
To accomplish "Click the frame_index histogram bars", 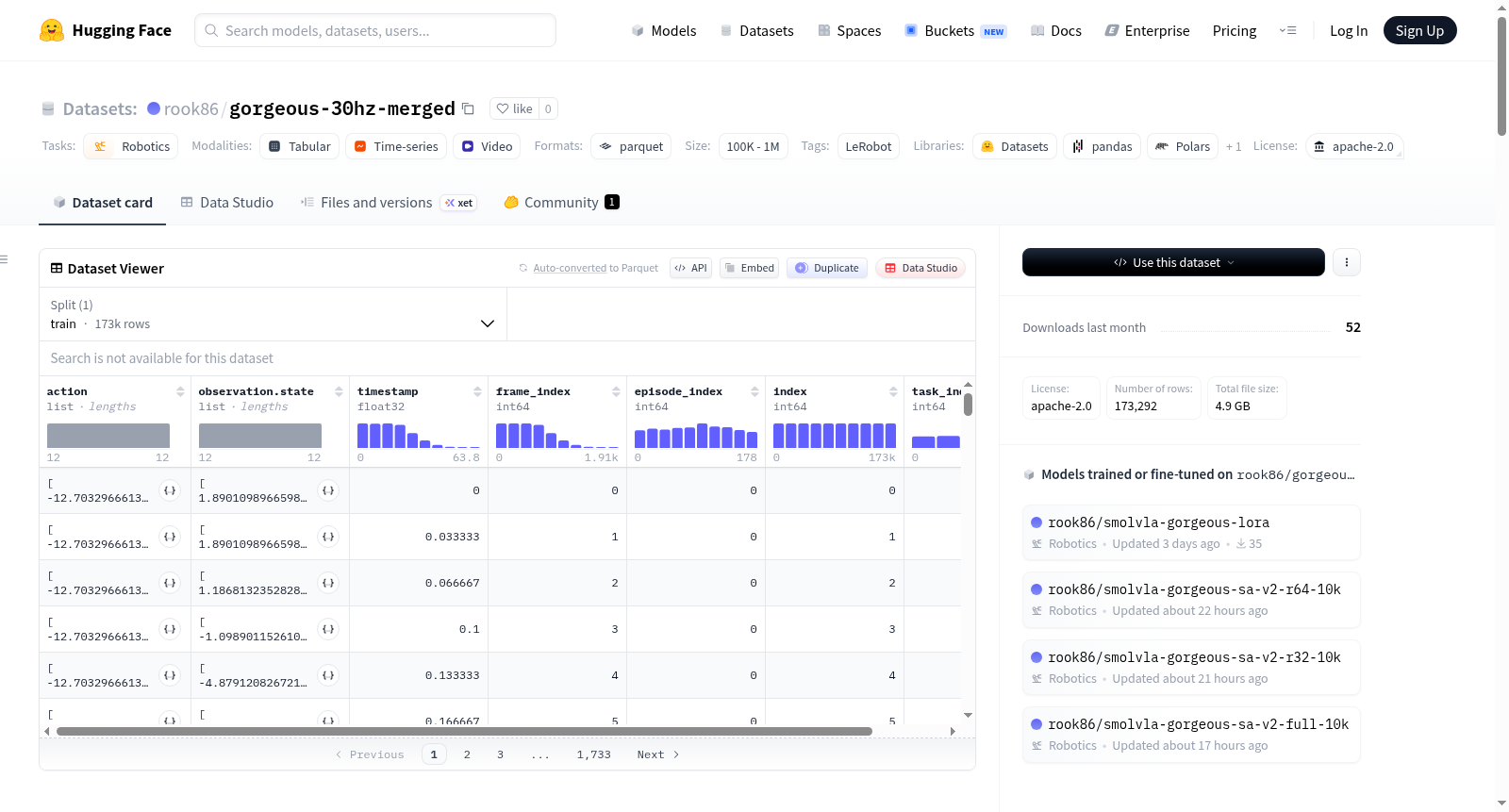I will pos(557,436).
